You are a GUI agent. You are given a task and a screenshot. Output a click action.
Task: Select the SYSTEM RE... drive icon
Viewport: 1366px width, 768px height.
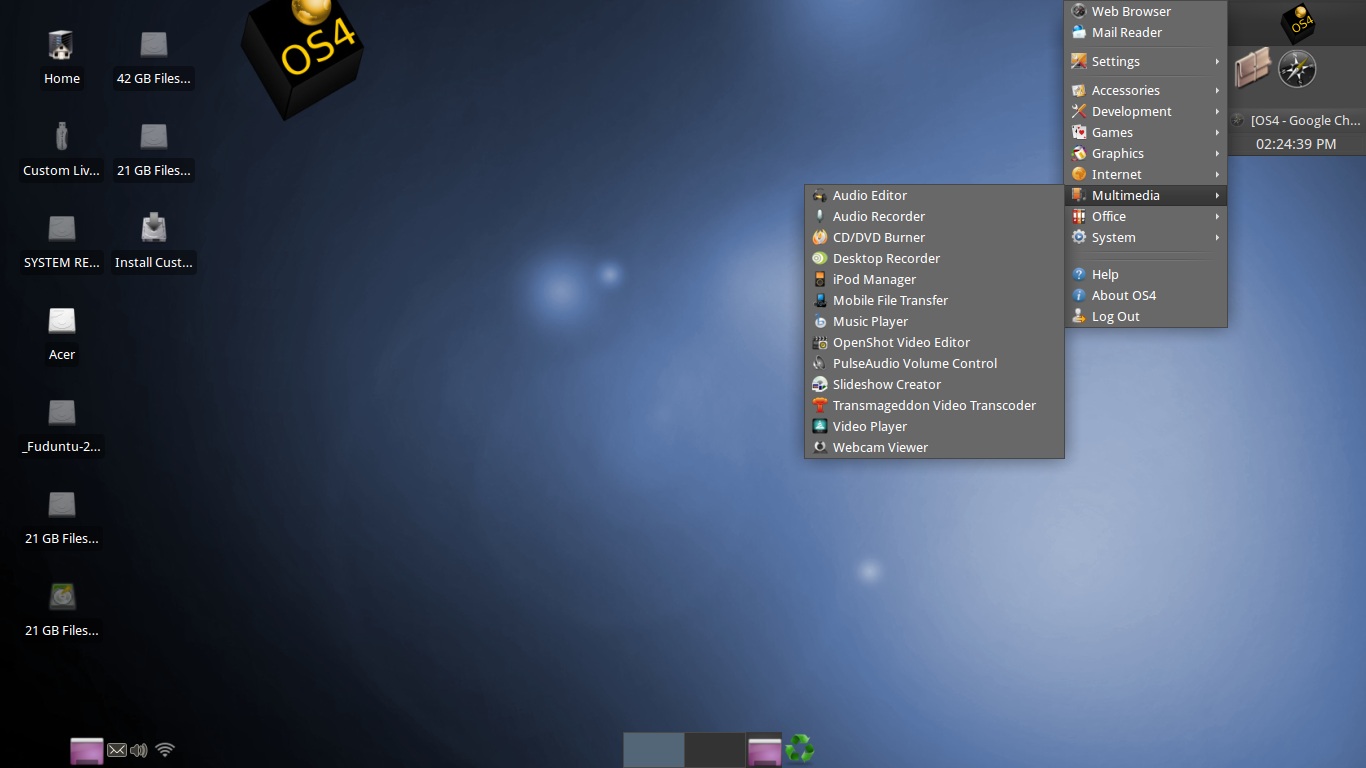(x=61, y=242)
